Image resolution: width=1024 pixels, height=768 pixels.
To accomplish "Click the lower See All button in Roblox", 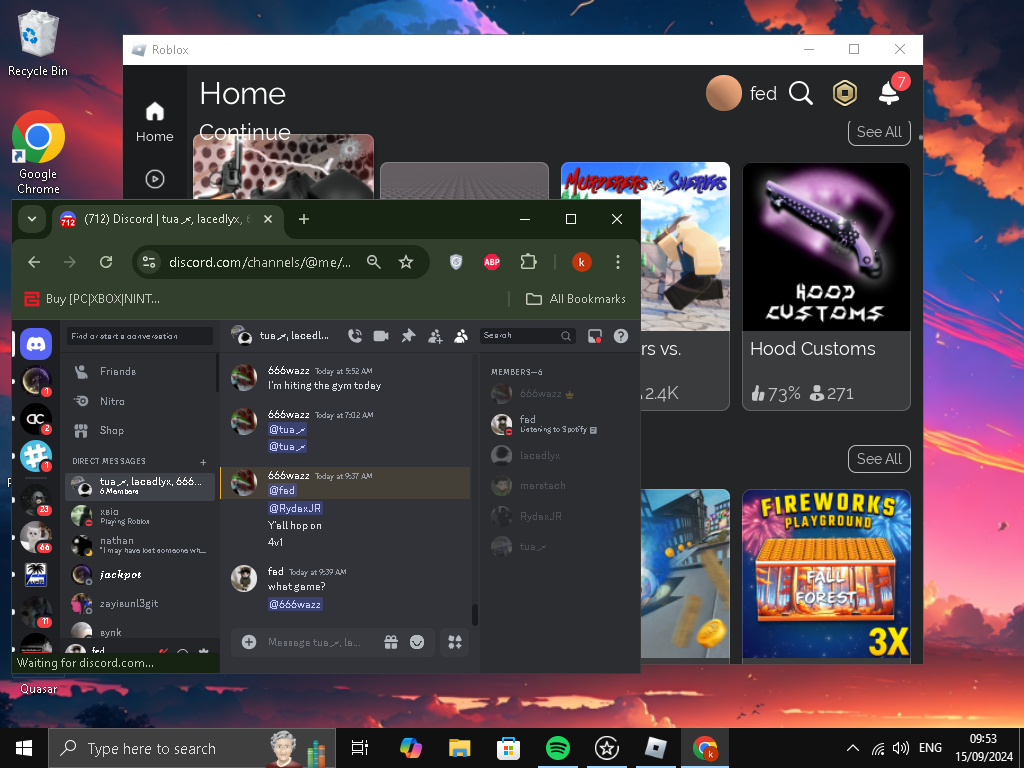I will pyautogui.click(x=879, y=459).
